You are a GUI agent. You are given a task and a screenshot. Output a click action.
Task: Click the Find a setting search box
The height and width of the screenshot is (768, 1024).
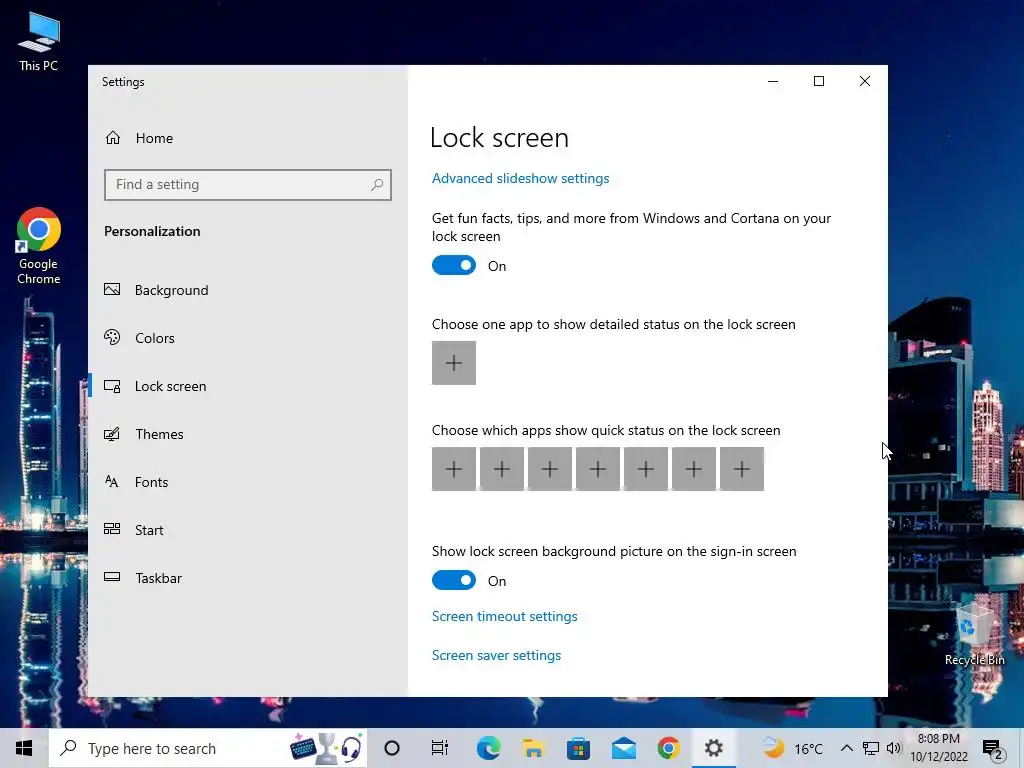pyautogui.click(x=248, y=185)
